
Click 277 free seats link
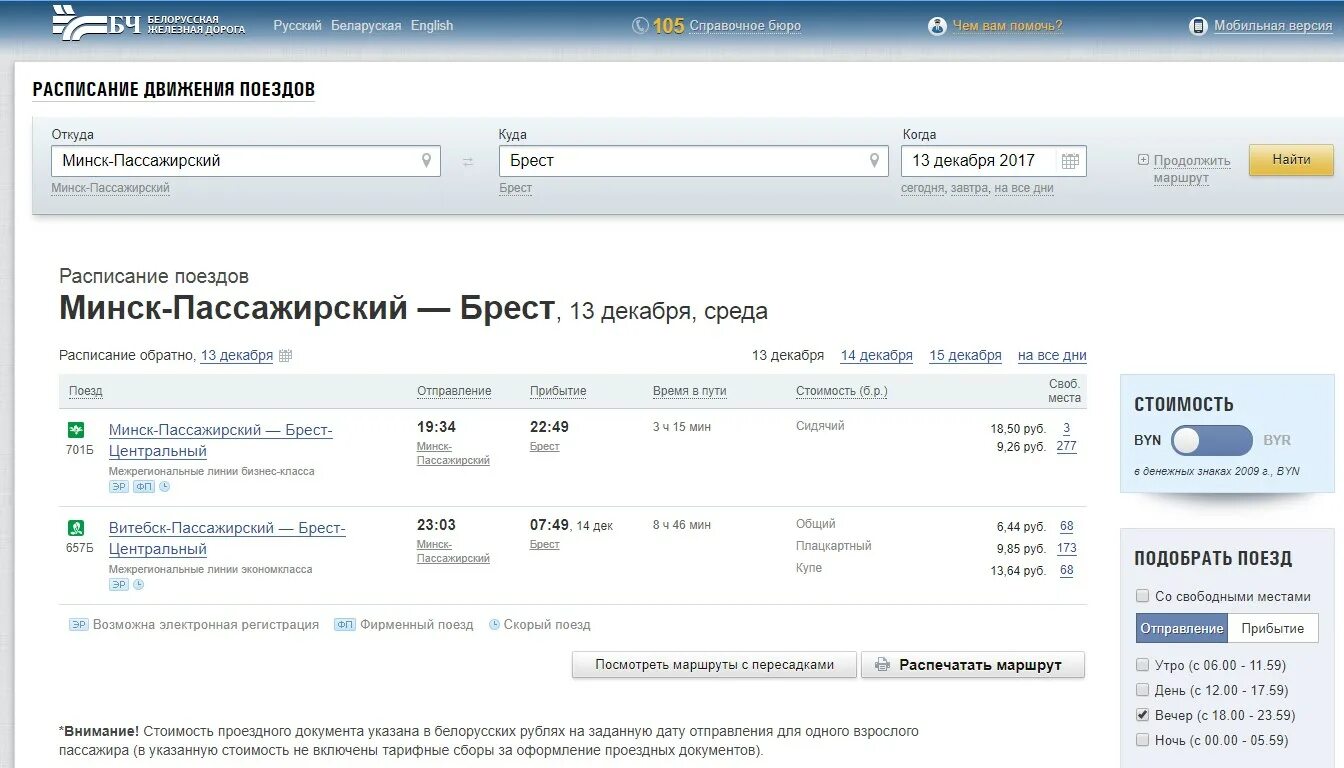click(1066, 446)
